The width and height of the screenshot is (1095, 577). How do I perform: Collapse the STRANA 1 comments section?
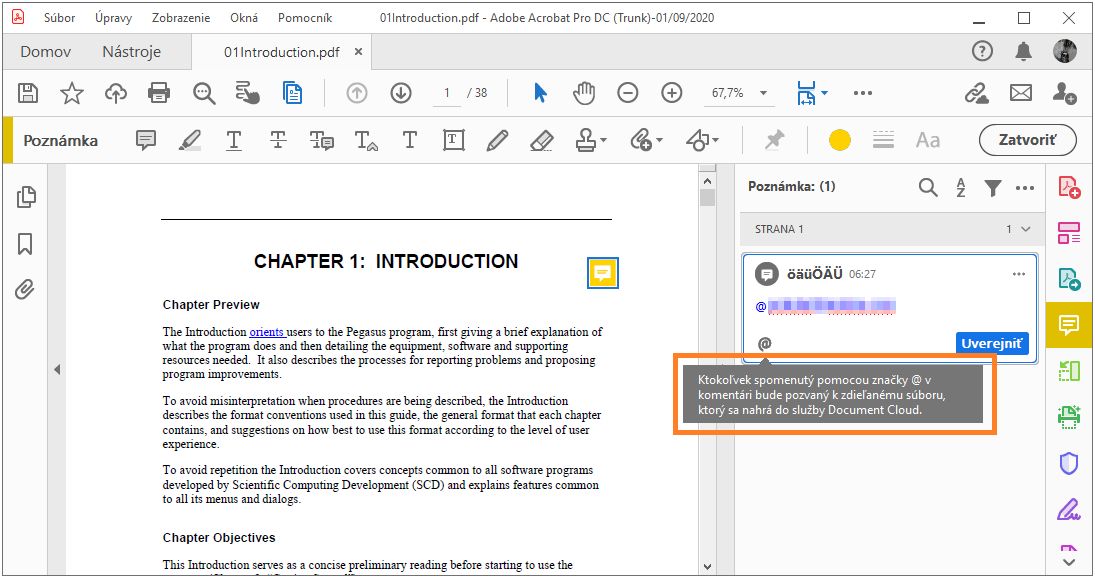click(1025, 229)
